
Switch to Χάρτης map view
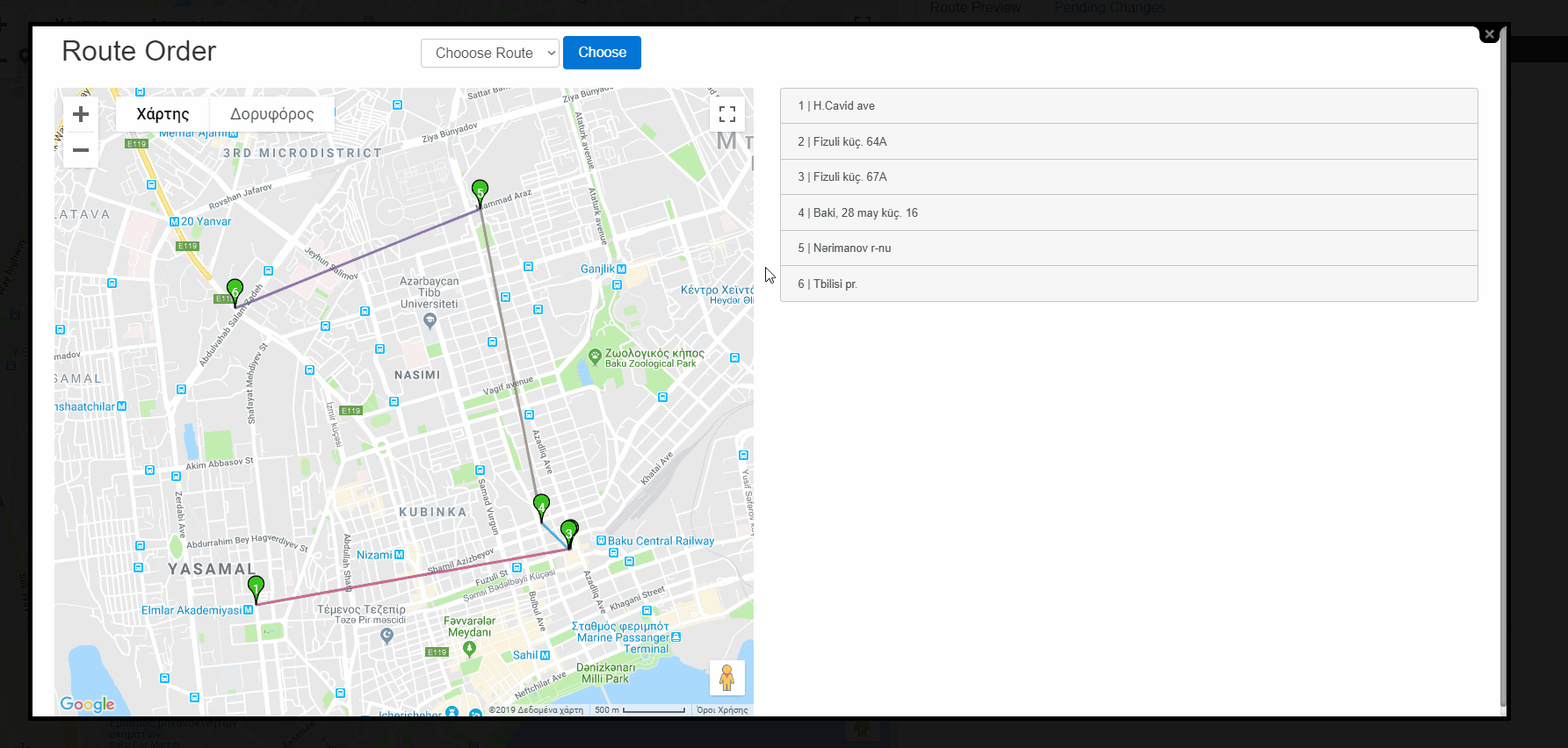point(163,114)
